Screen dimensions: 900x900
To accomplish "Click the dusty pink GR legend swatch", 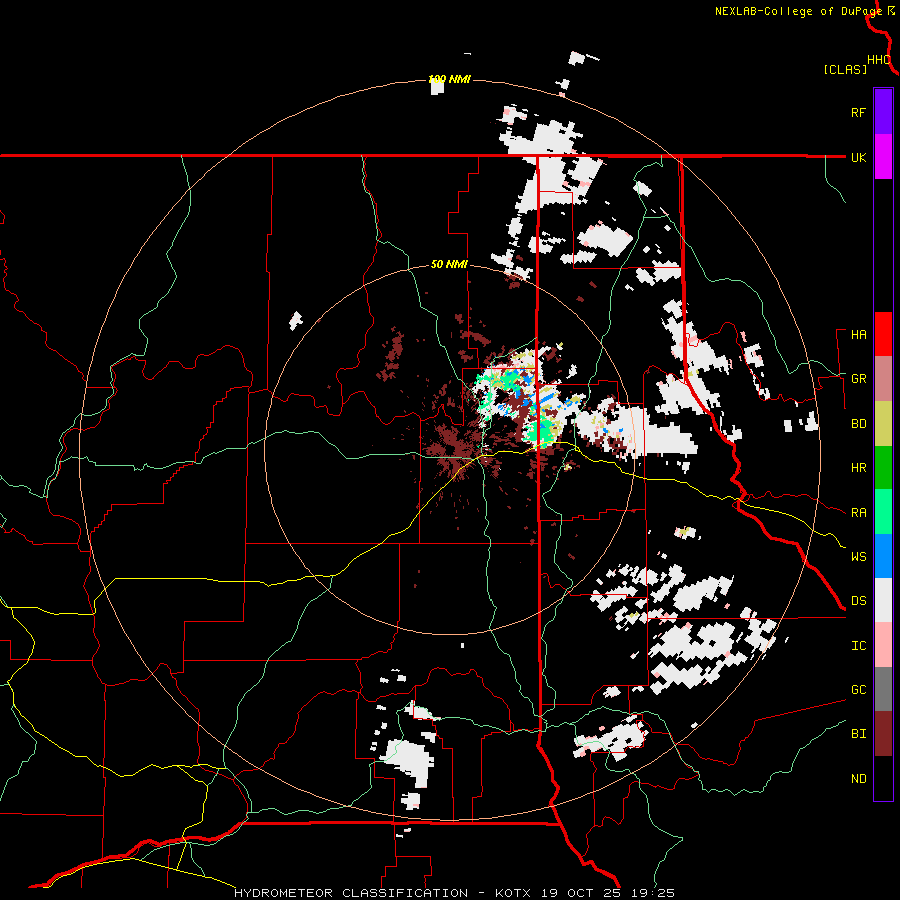I will coord(883,378).
